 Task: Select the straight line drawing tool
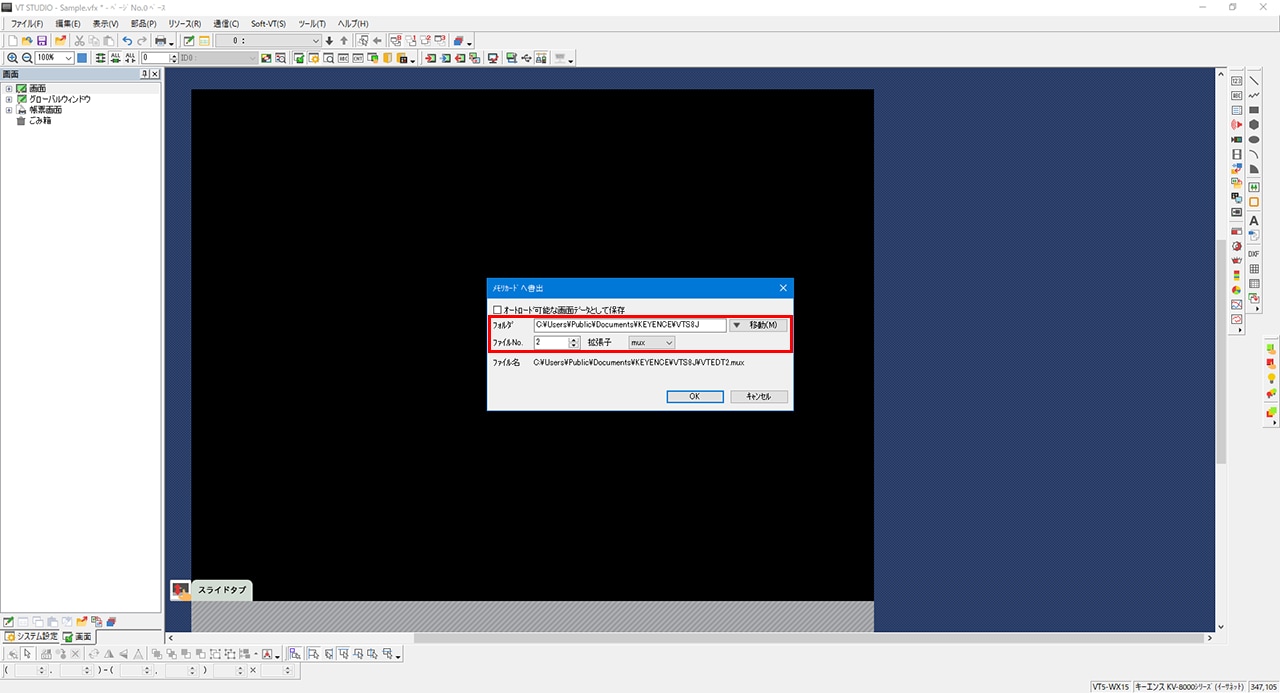pos(1253,81)
